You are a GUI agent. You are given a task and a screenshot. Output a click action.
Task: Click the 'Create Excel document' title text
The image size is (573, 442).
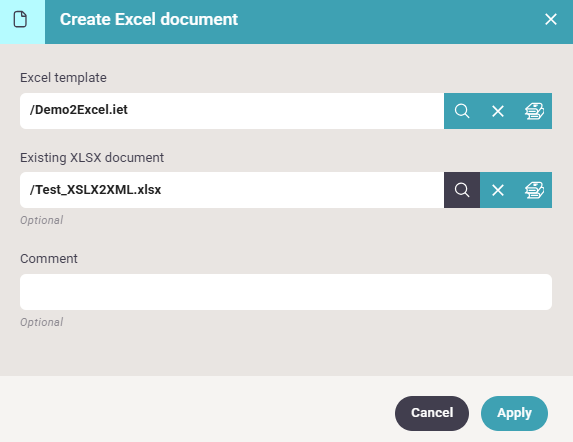149,19
